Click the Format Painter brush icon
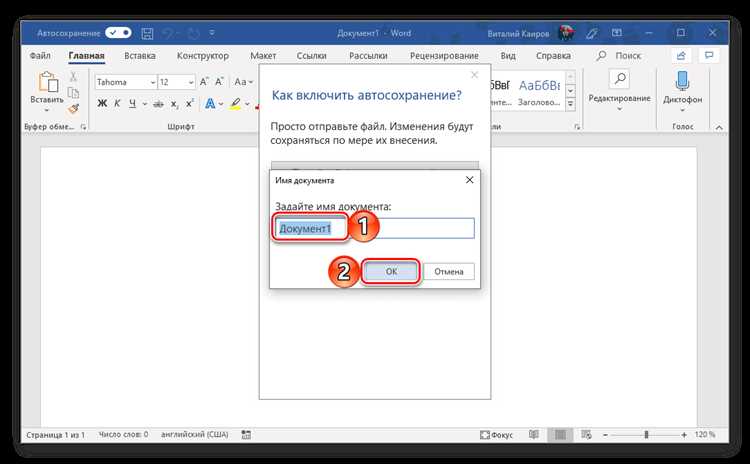Image resolution: width=750 pixels, height=464 pixels. pos(73,110)
